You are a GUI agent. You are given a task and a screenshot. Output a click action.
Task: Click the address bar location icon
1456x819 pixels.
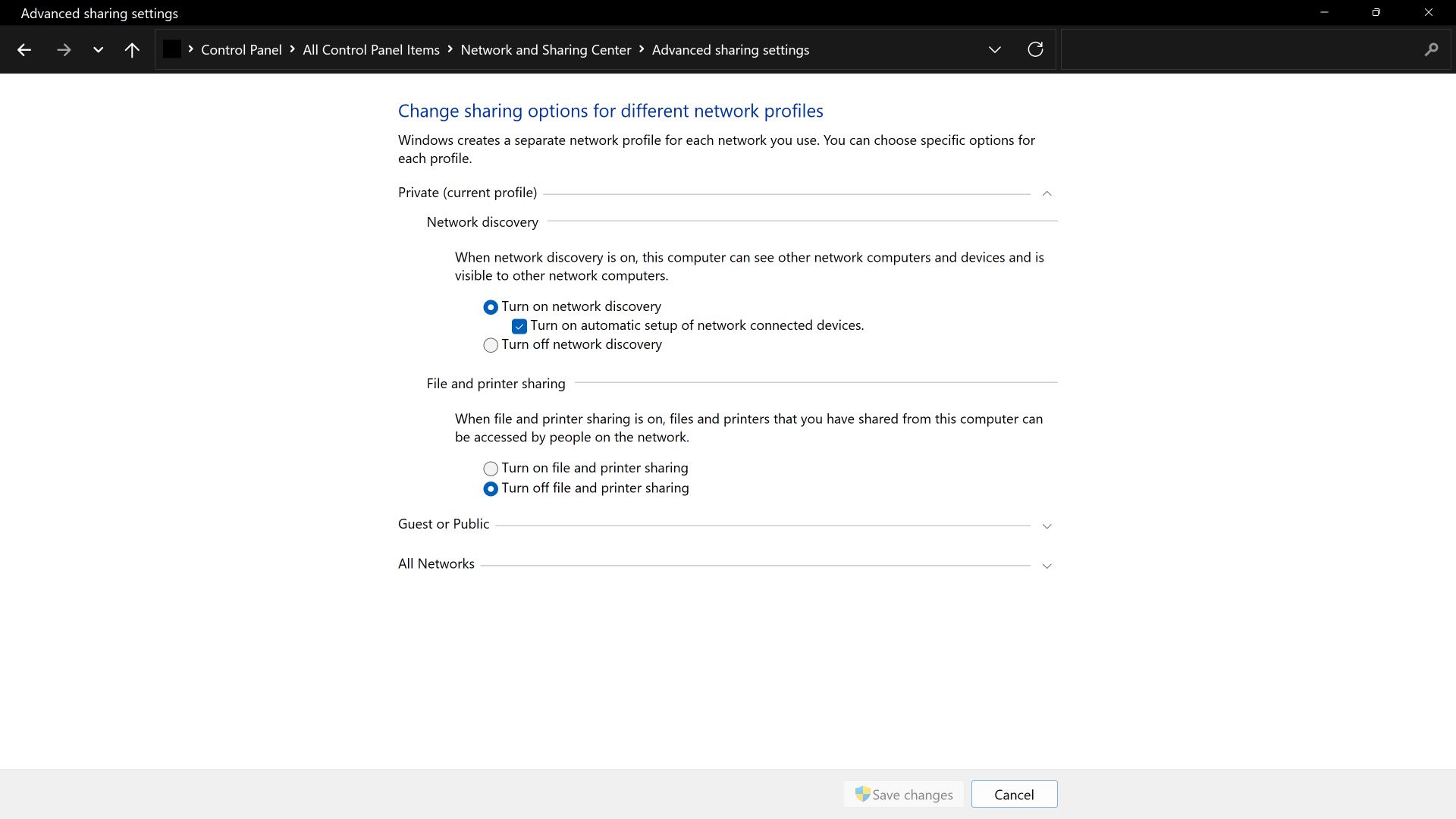(172, 49)
